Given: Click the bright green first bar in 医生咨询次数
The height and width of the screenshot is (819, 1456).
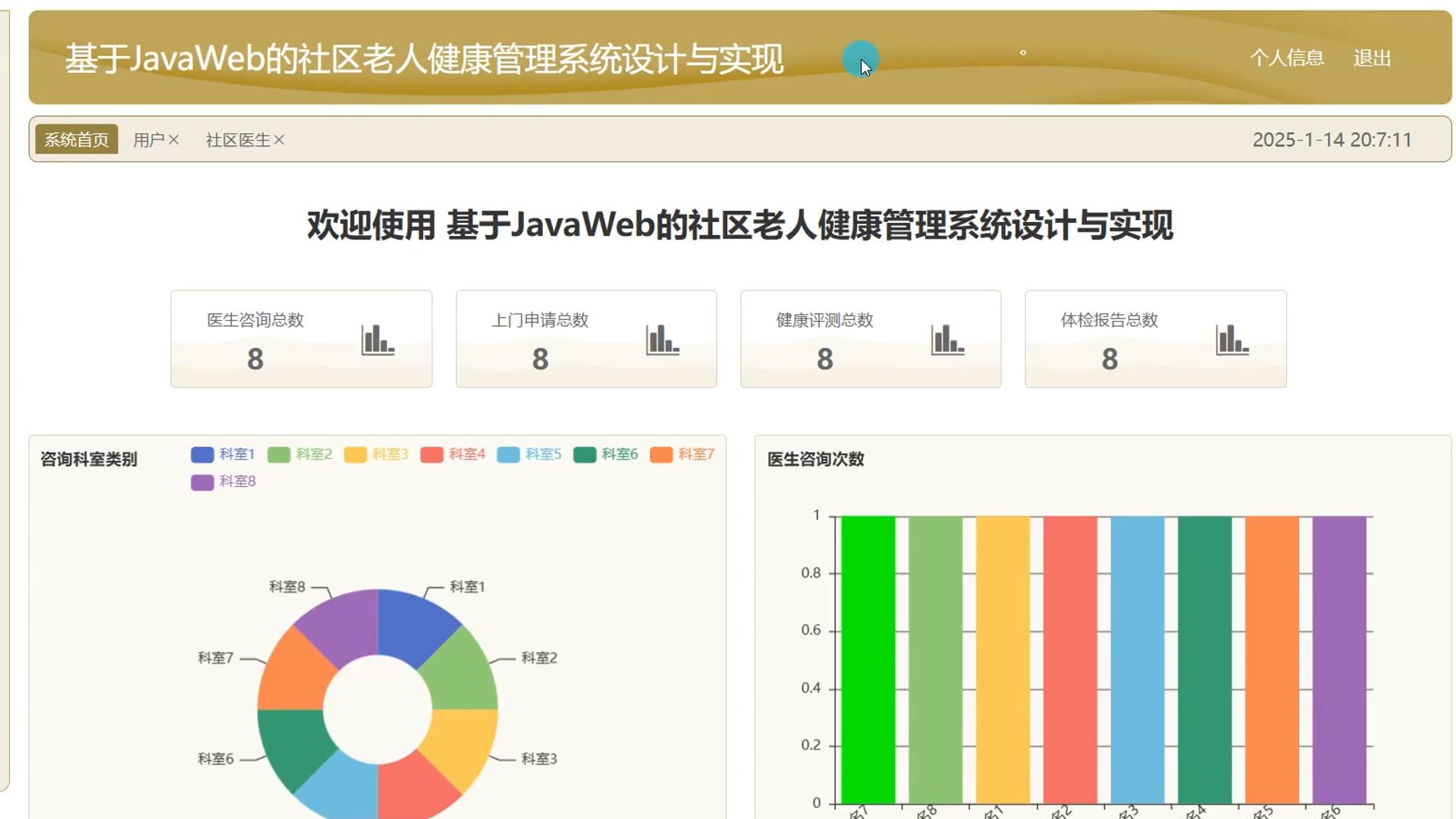Looking at the screenshot, I should (x=868, y=660).
